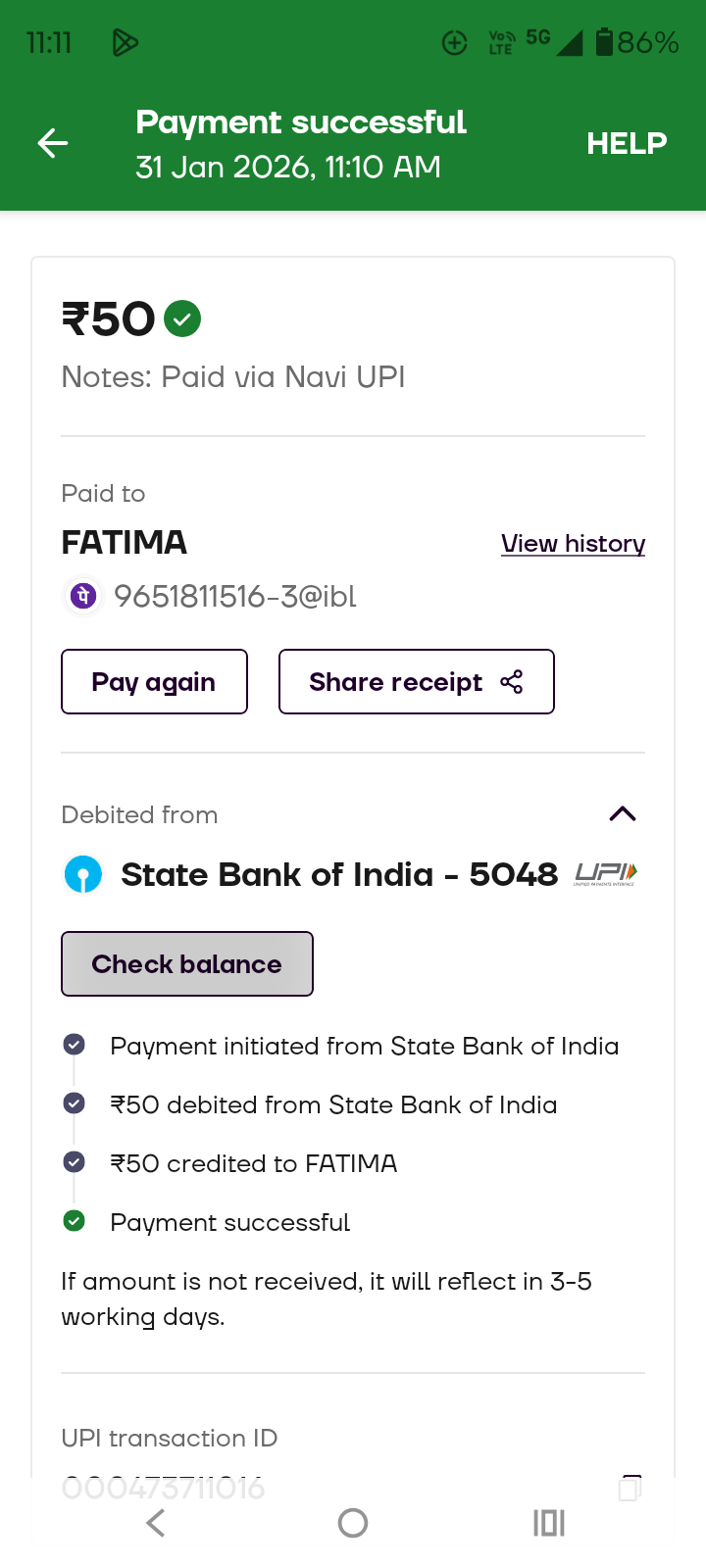This screenshot has height=1568, width=706.
Task: Tap the back arrow in header
Action: (x=53, y=144)
